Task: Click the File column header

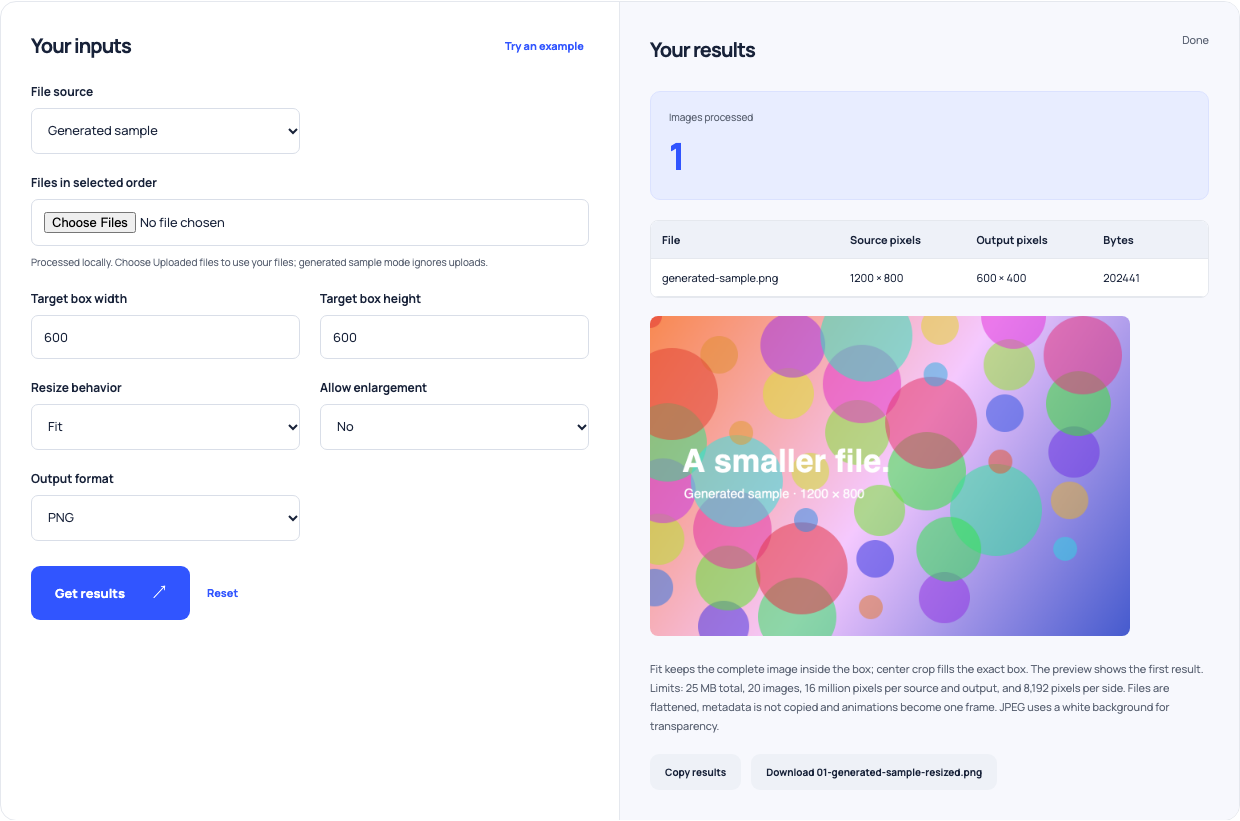Action: tap(671, 240)
